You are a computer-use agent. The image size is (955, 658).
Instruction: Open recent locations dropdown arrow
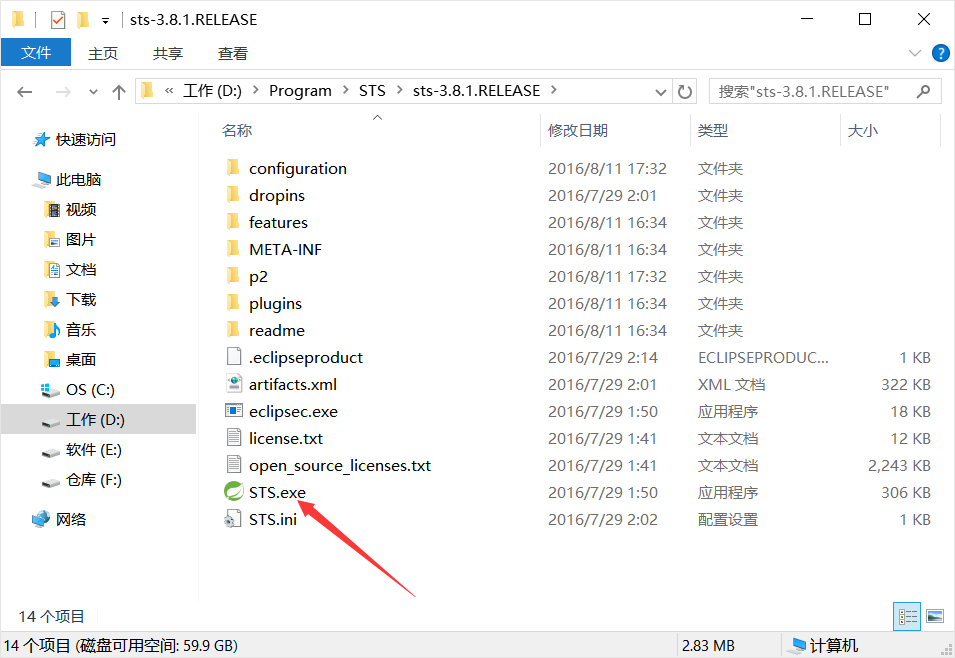(93, 92)
